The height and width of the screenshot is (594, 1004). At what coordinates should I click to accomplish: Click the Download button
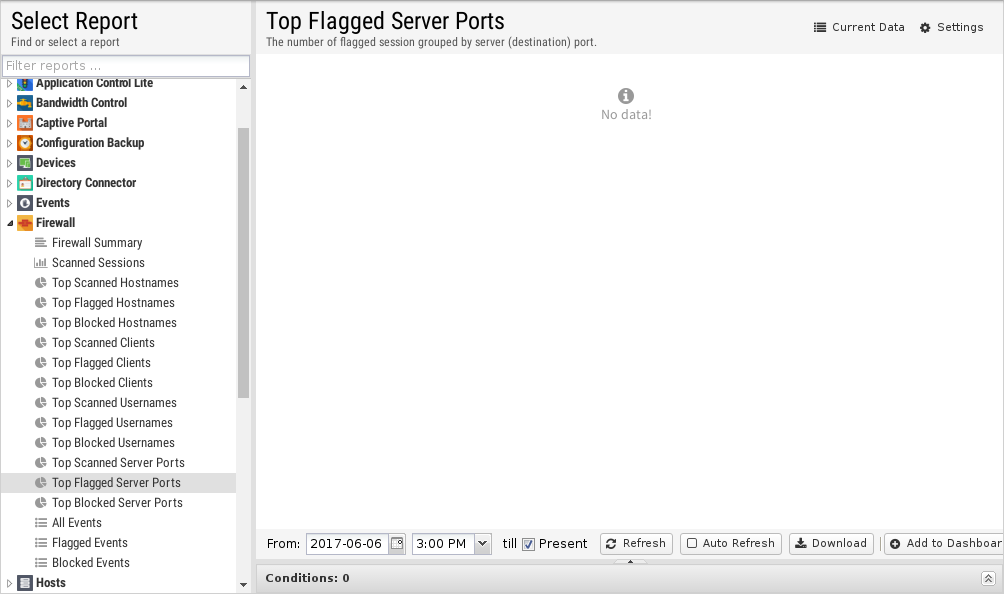click(830, 543)
